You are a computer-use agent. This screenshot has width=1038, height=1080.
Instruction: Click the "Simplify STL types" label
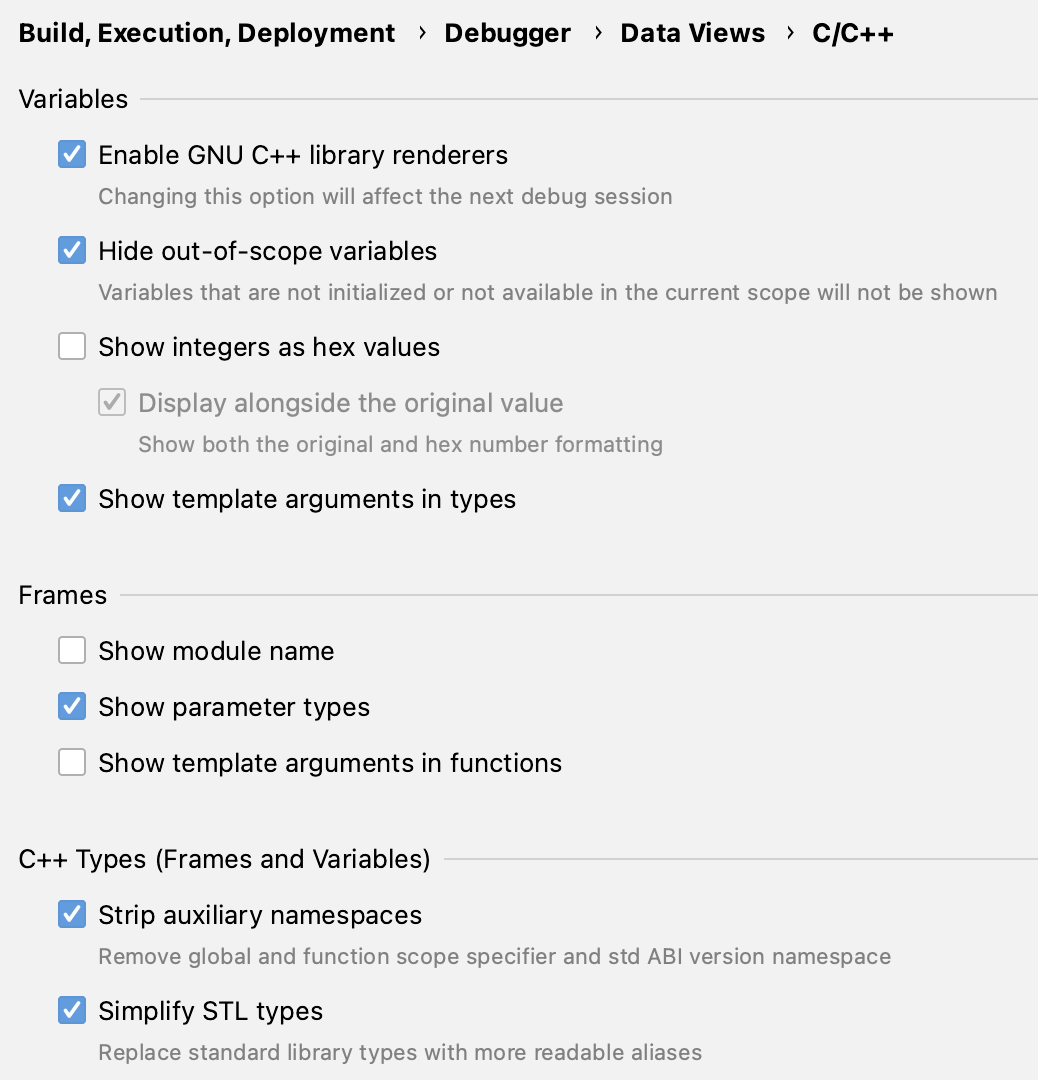(x=210, y=1011)
